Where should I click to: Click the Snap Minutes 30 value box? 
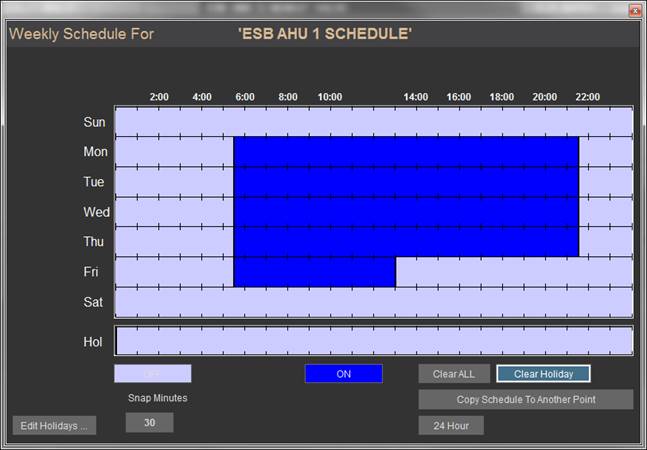coord(149,423)
